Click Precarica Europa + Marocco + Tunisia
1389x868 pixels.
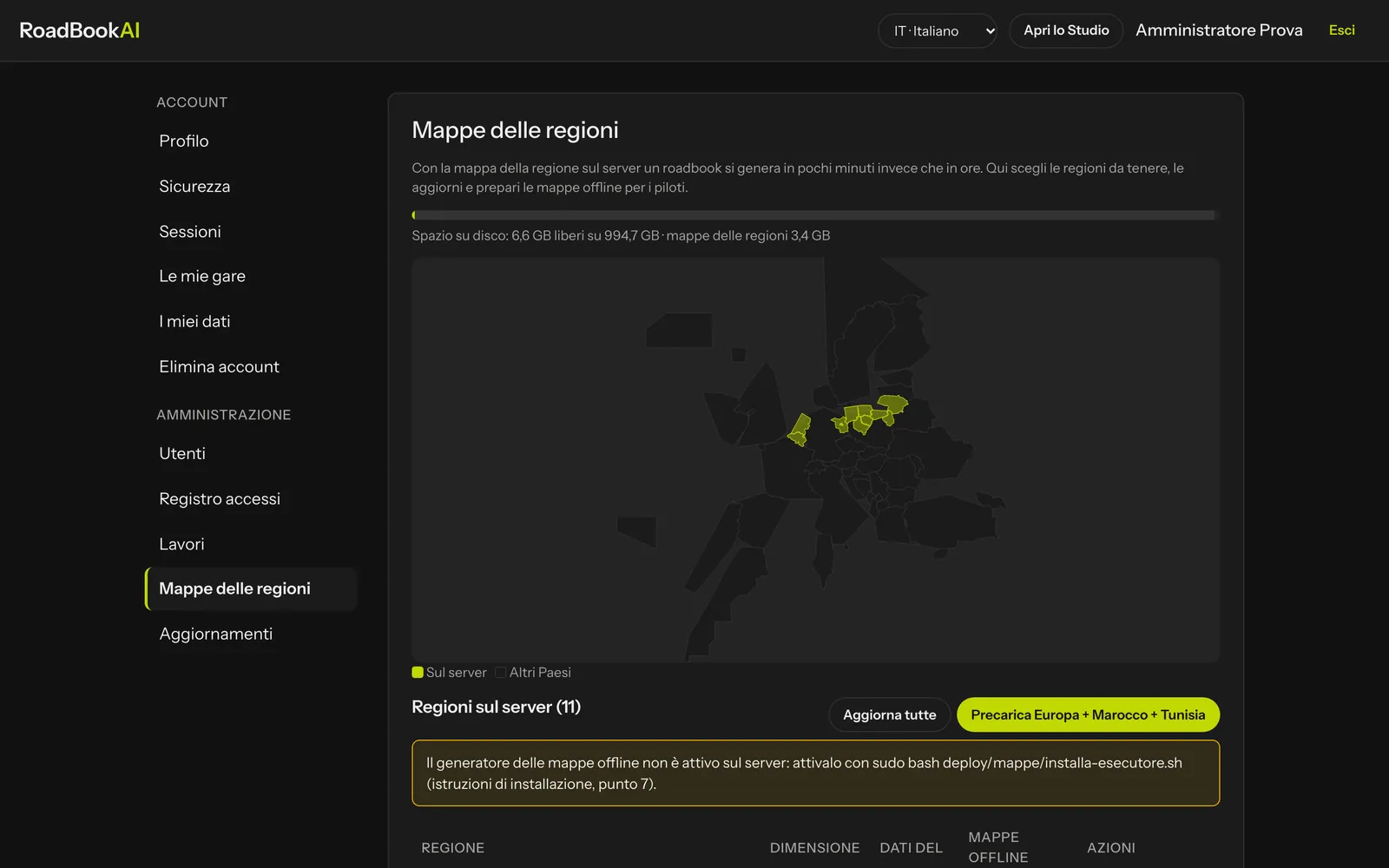[x=1088, y=714]
